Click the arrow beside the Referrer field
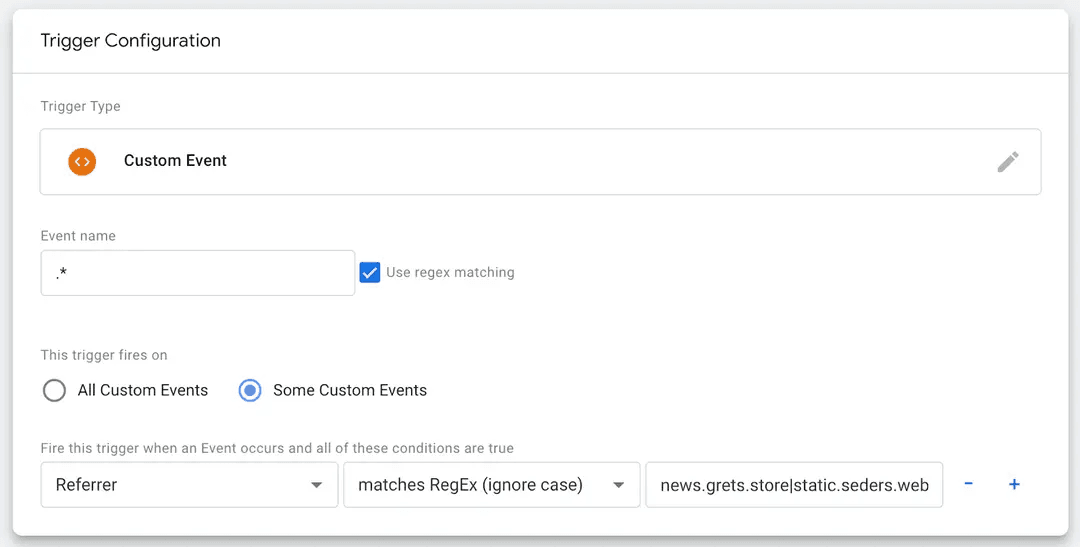The image size is (1080, 547). tap(316, 485)
